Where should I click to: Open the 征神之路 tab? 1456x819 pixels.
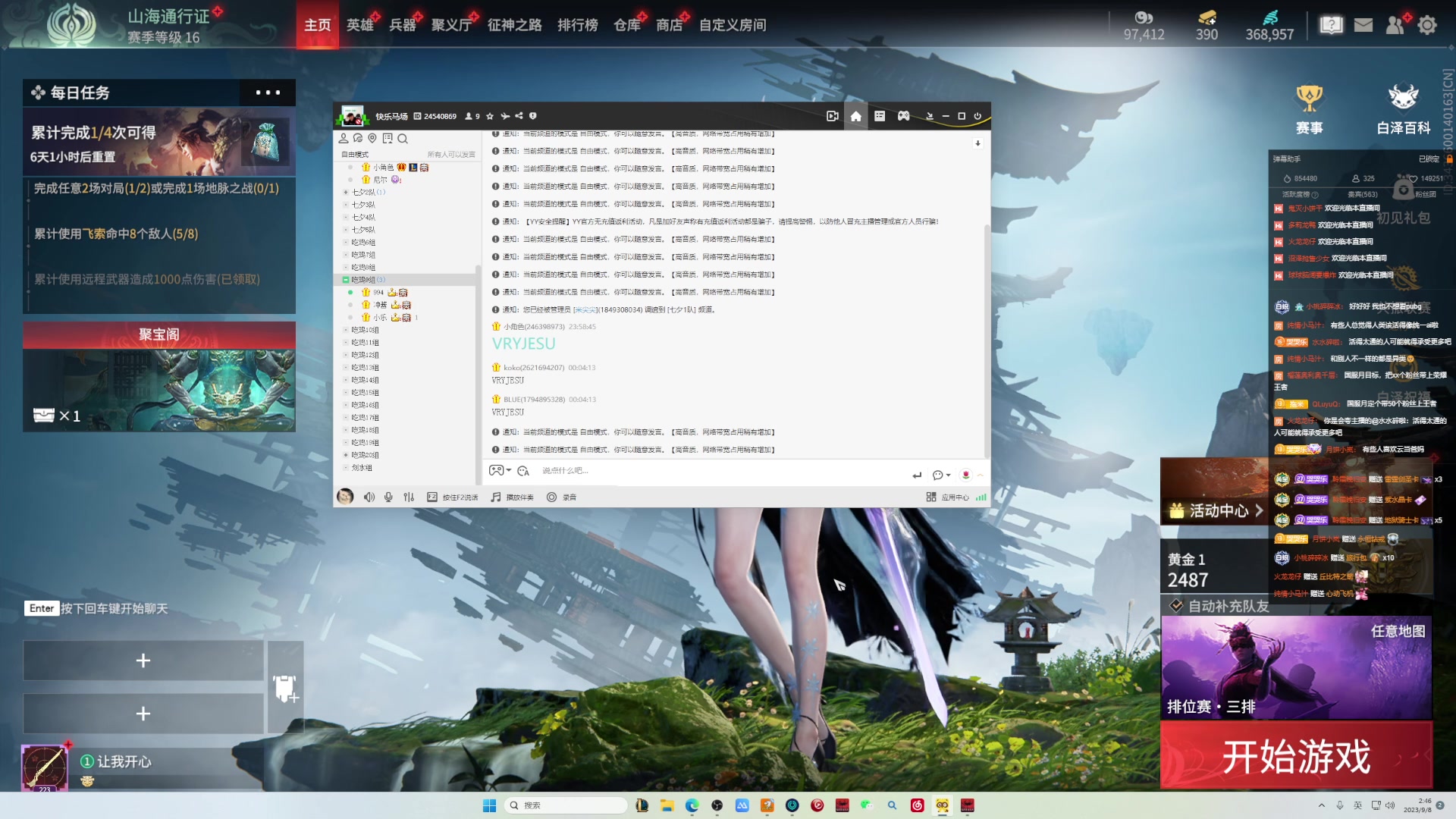pos(515,25)
